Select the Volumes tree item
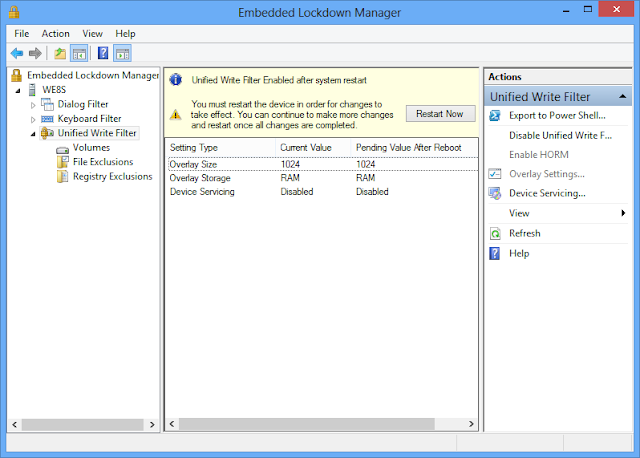 [x=91, y=147]
